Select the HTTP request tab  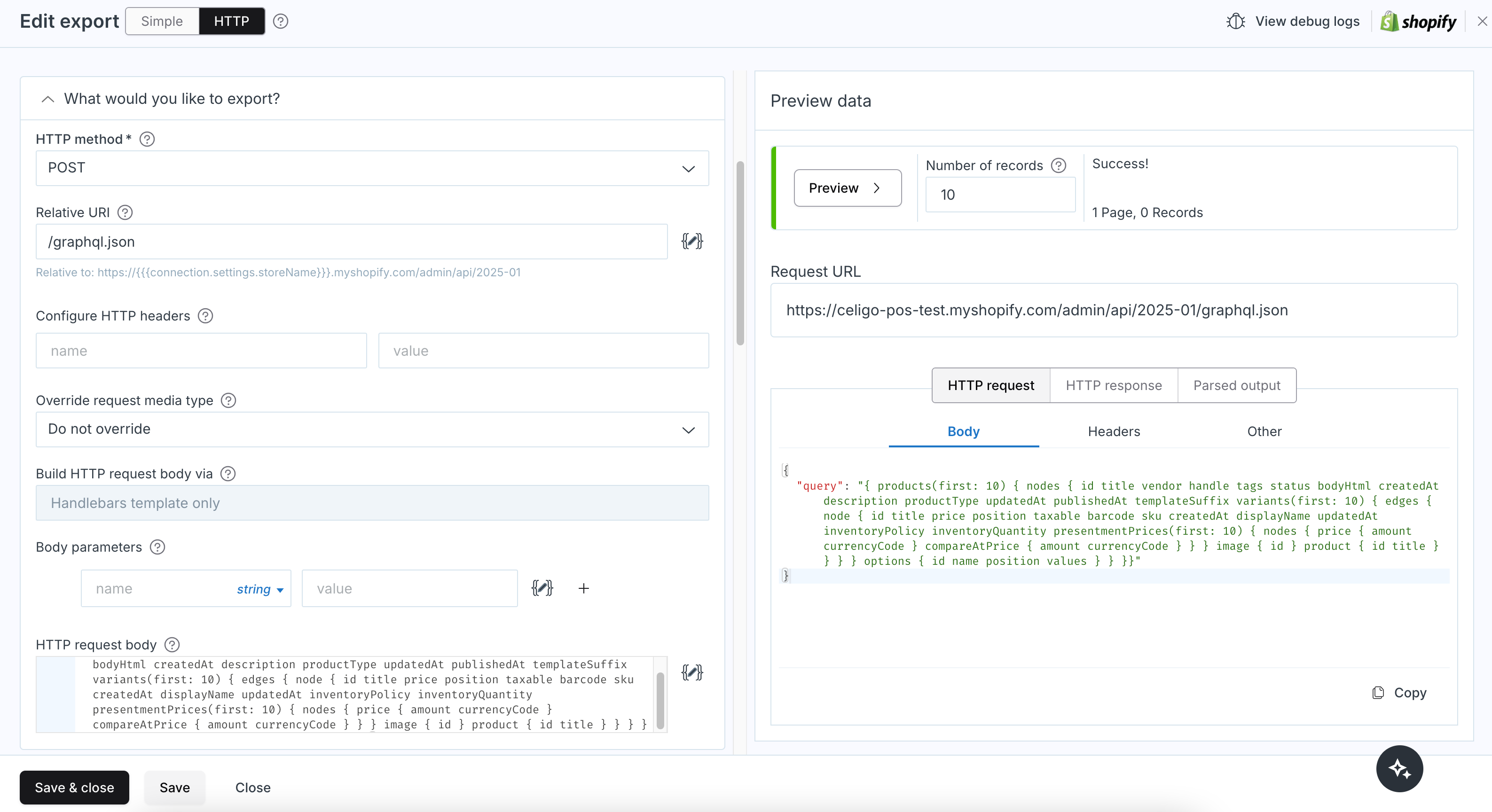(990, 385)
